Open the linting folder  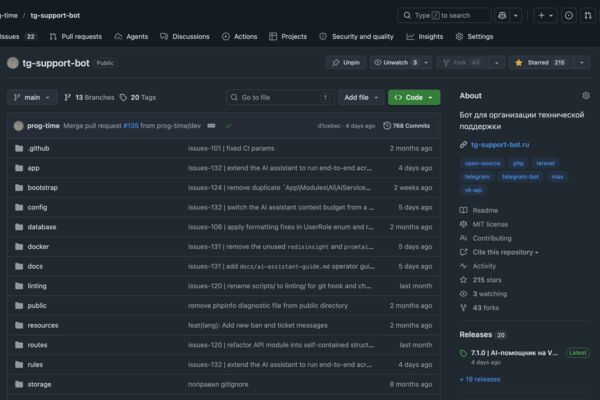click(x=37, y=286)
